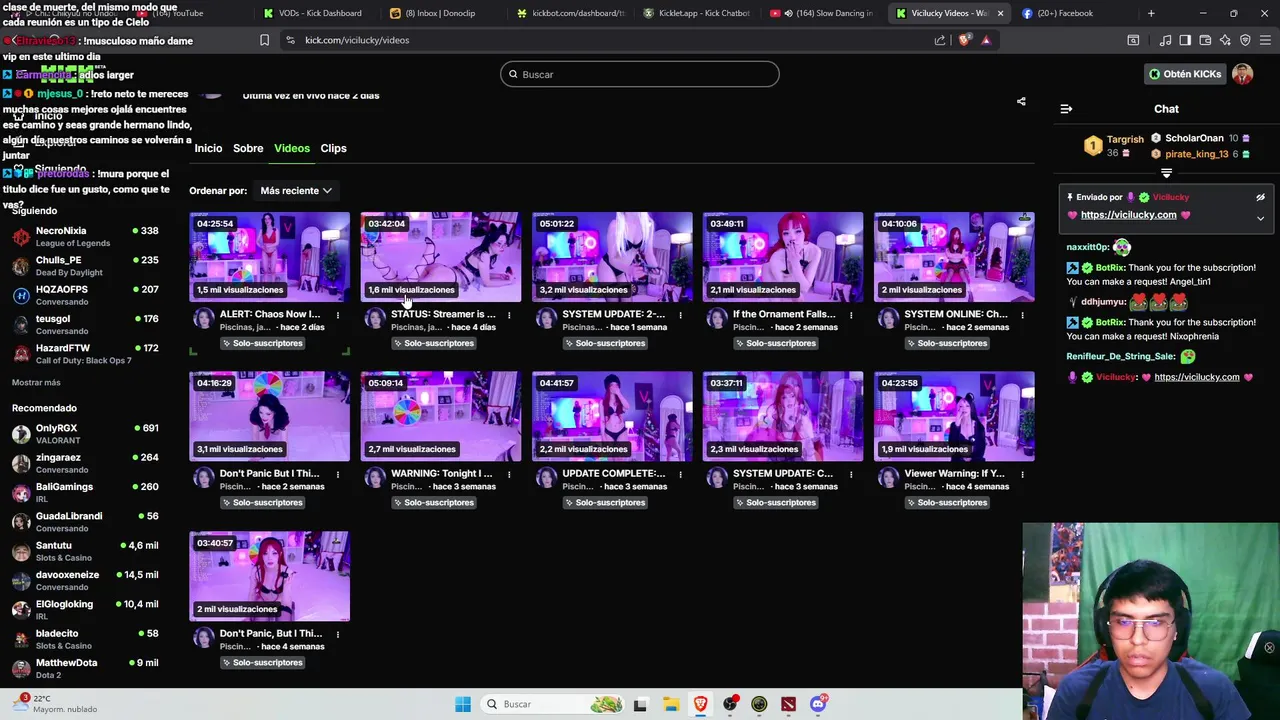This screenshot has width=1280, height=720.
Task: Open the Más reciente sort dropdown
Action: click(296, 190)
